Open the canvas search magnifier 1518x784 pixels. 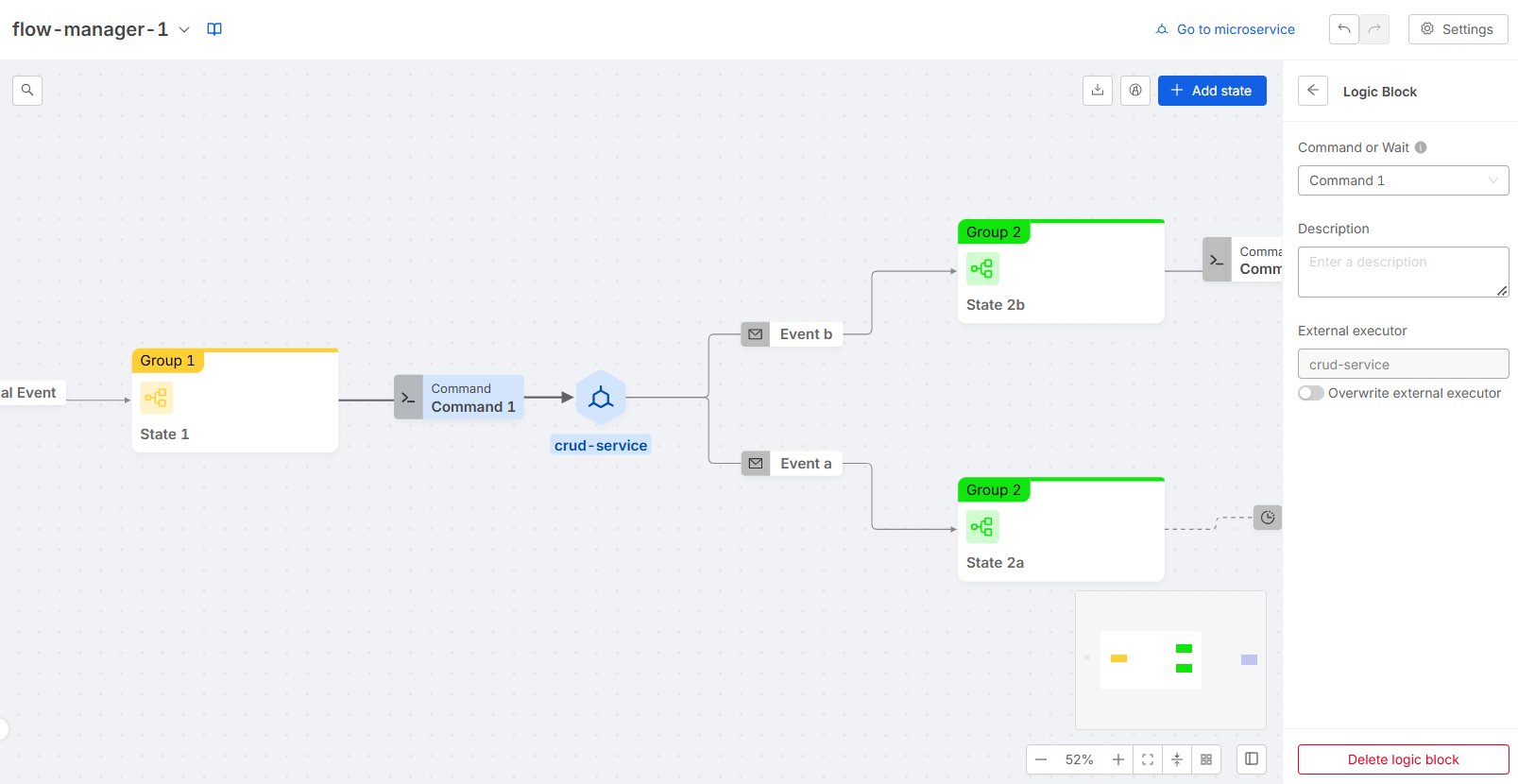27,91
